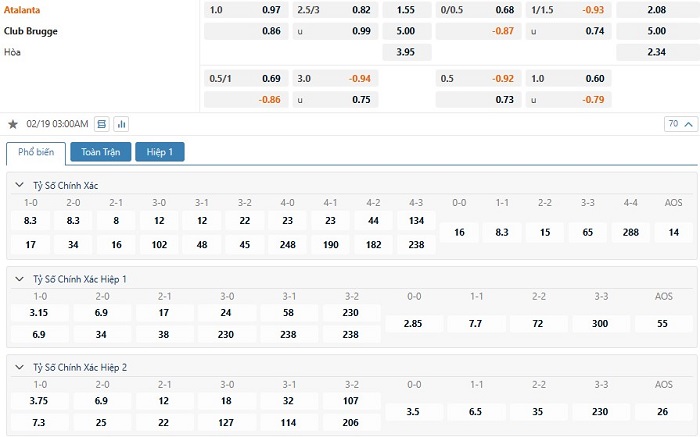Viewport: 700px width, 437px height.
Task: Select Atalanta handicap odds 0.97
Action: click(x=271, y=9)
